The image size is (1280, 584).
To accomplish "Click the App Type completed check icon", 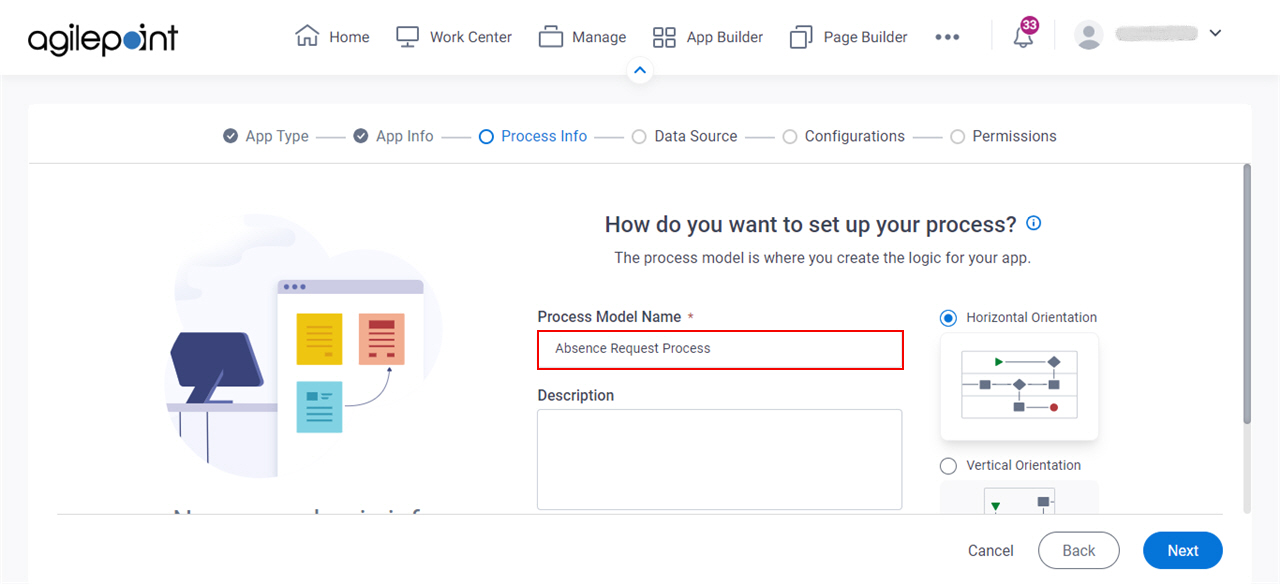I will coord(231,136).
